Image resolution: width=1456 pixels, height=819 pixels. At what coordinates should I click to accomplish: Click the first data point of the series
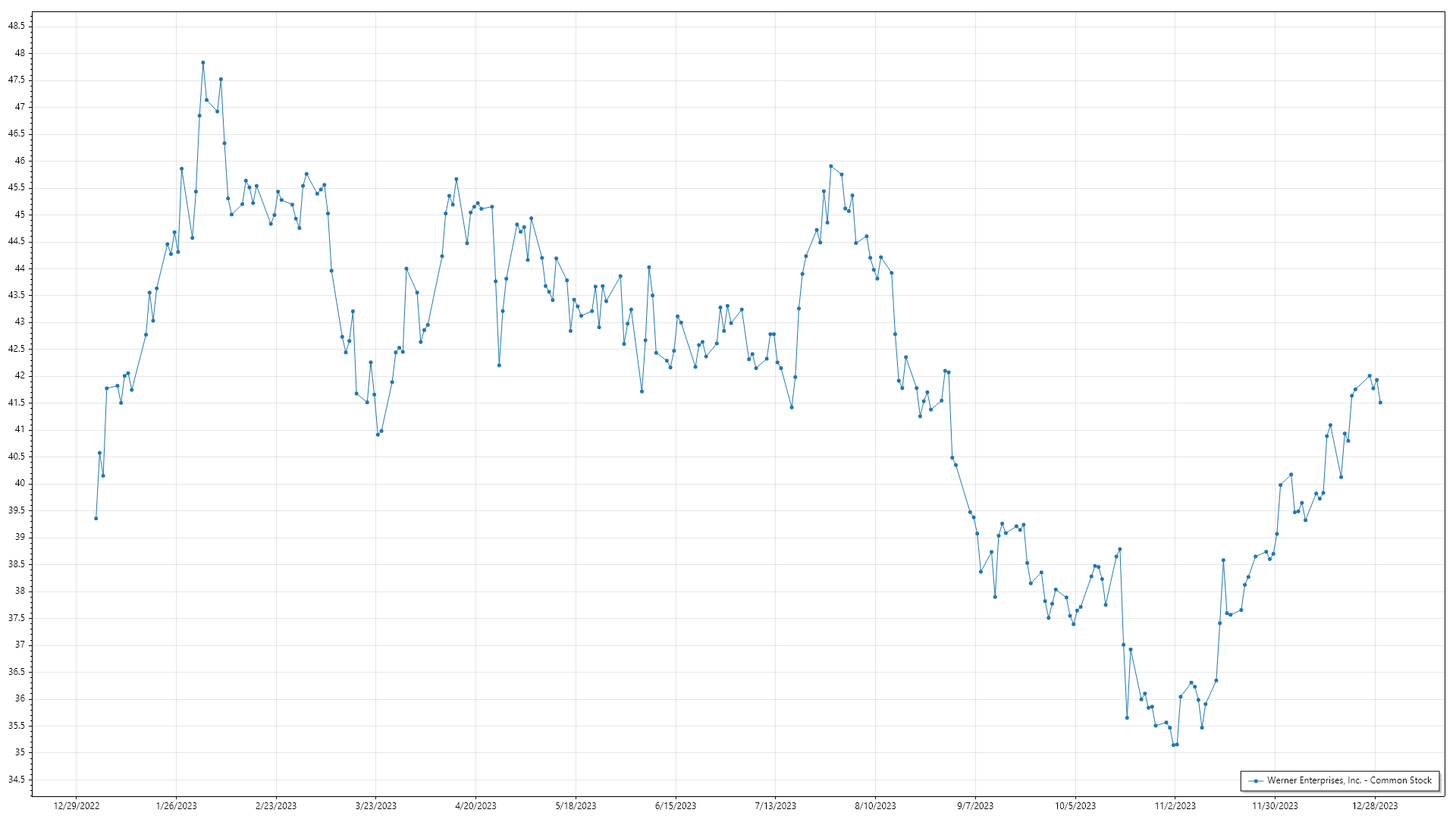pos(96,518)
